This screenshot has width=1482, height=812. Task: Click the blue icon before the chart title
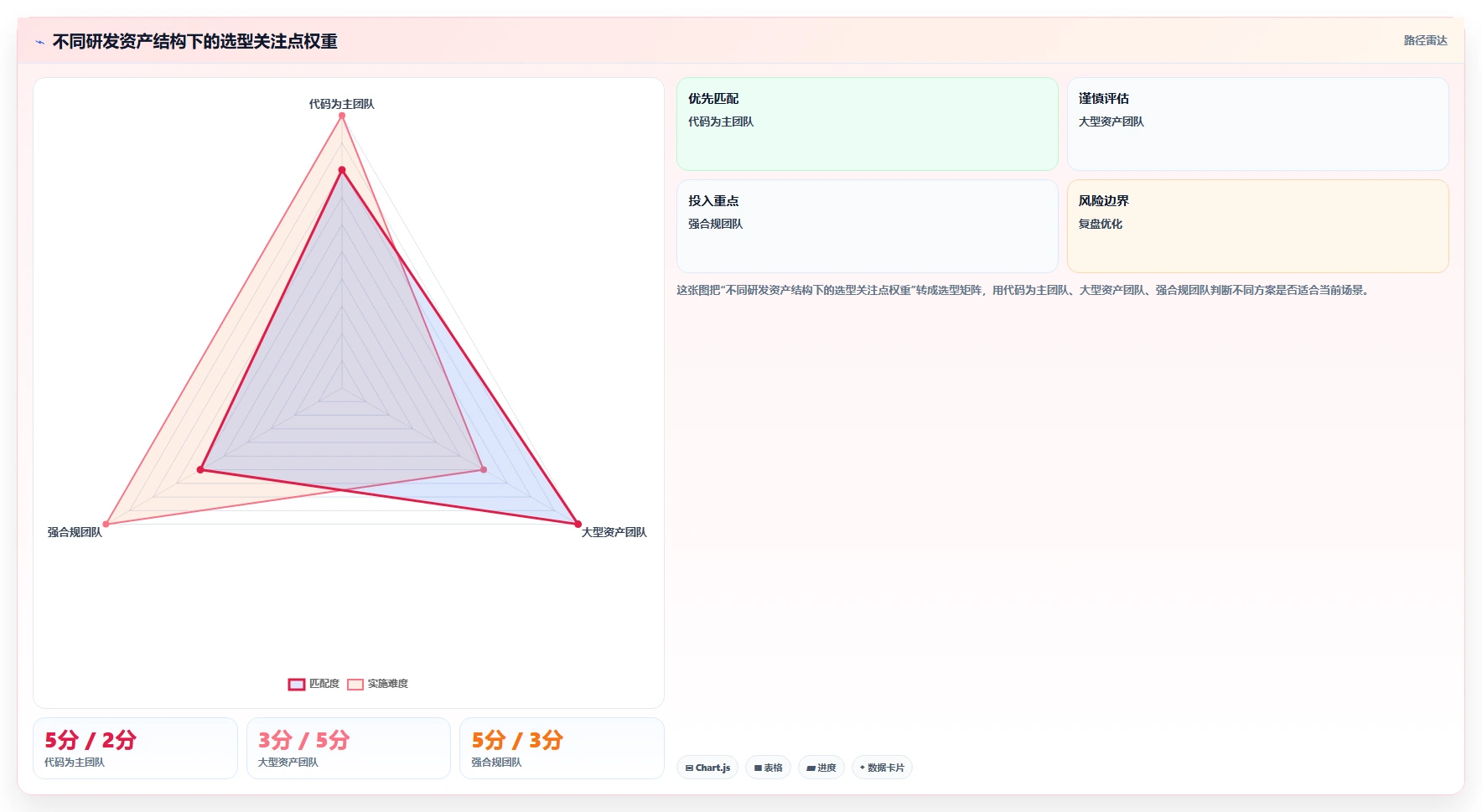tap(40, 42)
